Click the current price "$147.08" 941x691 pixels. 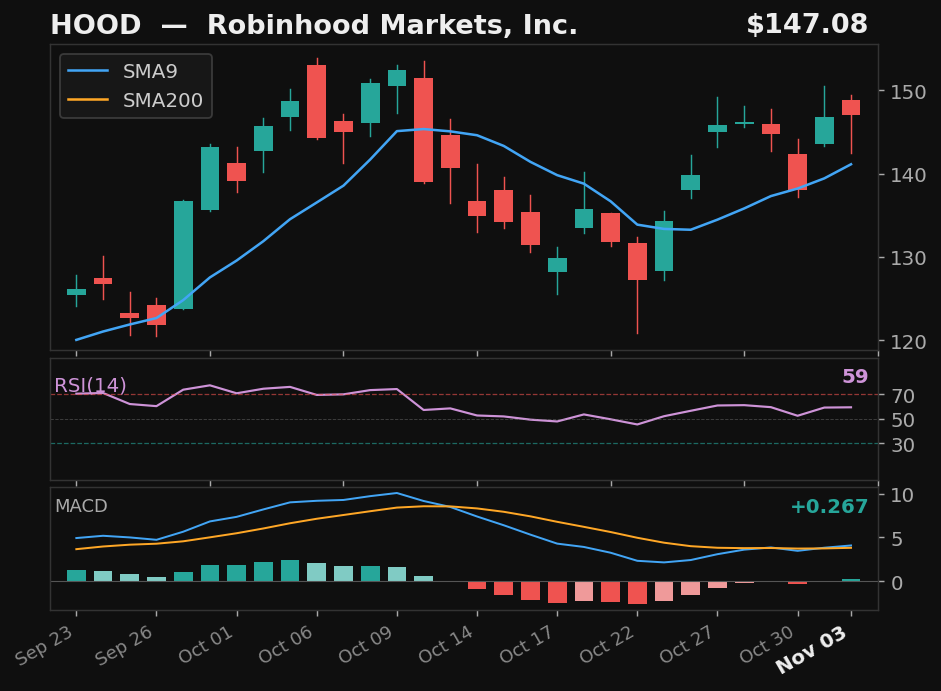click(x=807, y=25)
